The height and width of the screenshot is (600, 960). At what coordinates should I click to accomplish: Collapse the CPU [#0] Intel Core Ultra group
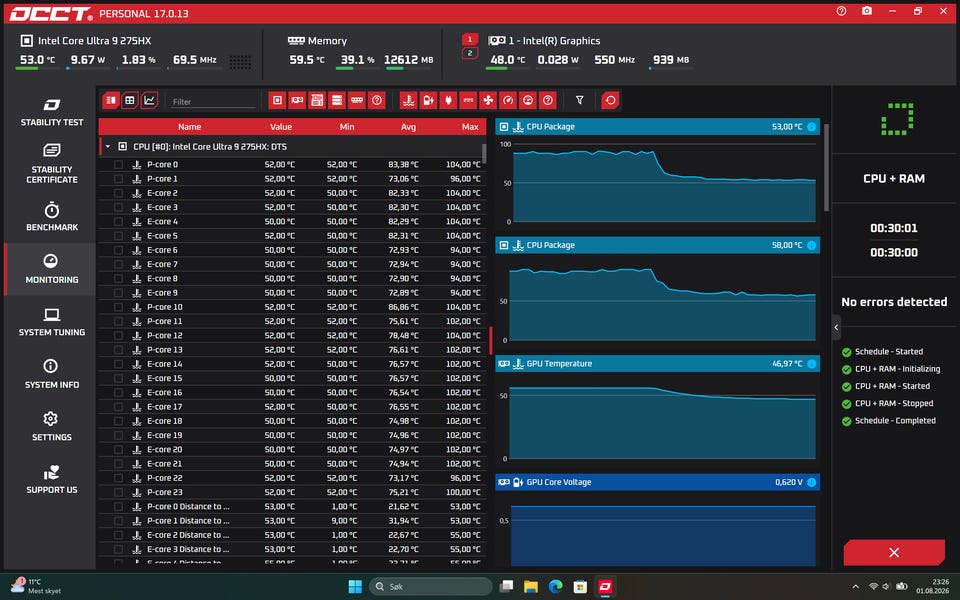(108, 147)
